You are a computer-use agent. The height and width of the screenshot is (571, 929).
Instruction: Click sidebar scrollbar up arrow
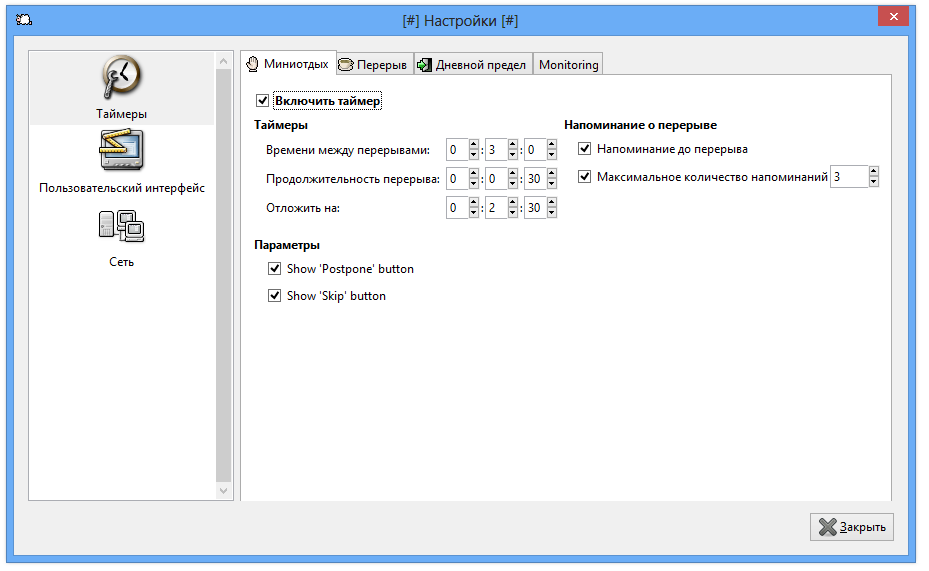pos(223,61)
